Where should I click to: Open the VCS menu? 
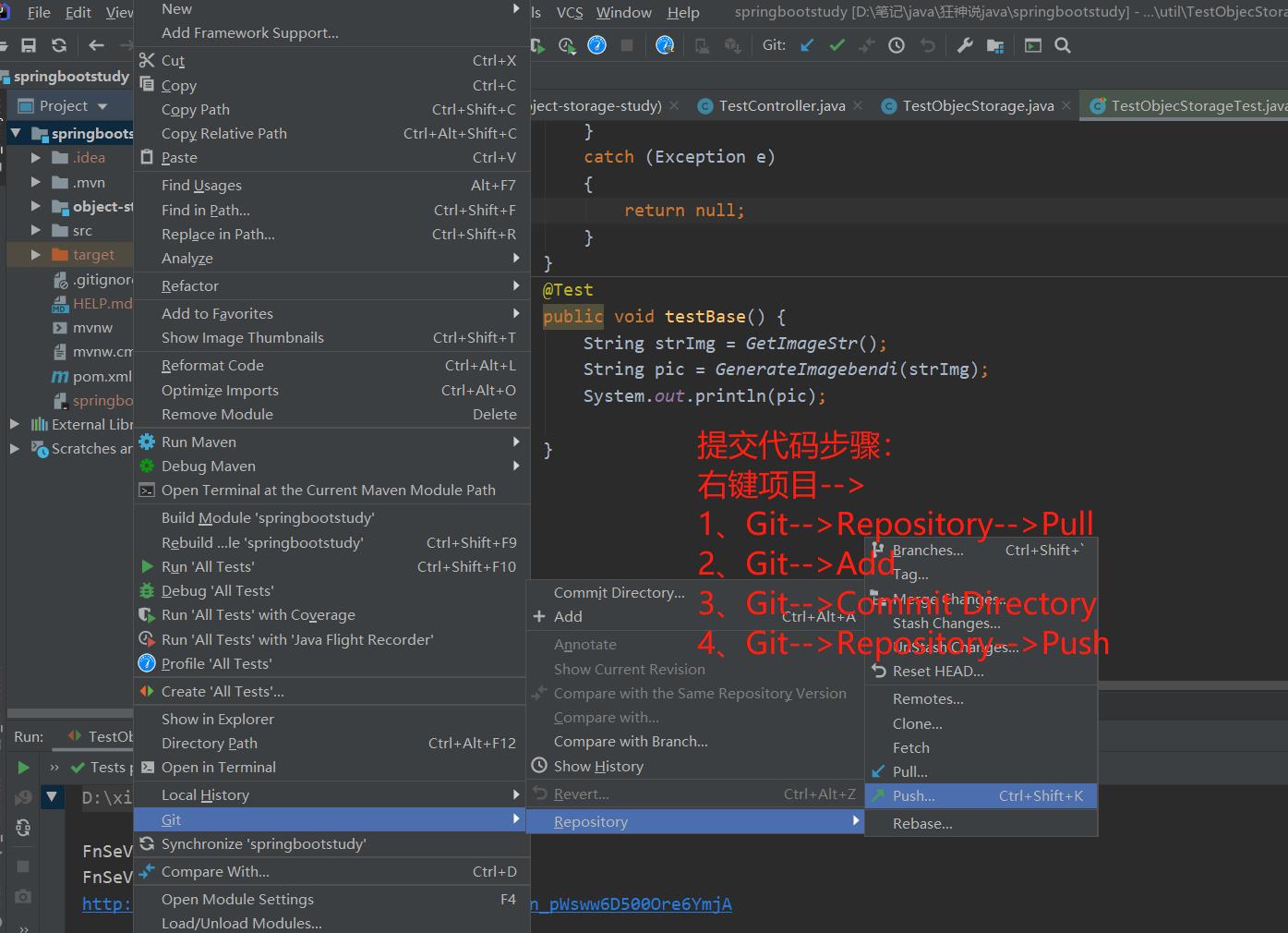[570, 12]
